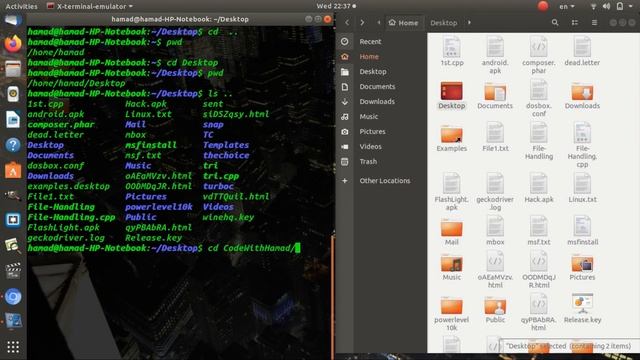Open X-terminal-emulator app menu dropdown
Viewport: 640px width, 360px height.
click(90, 6)
